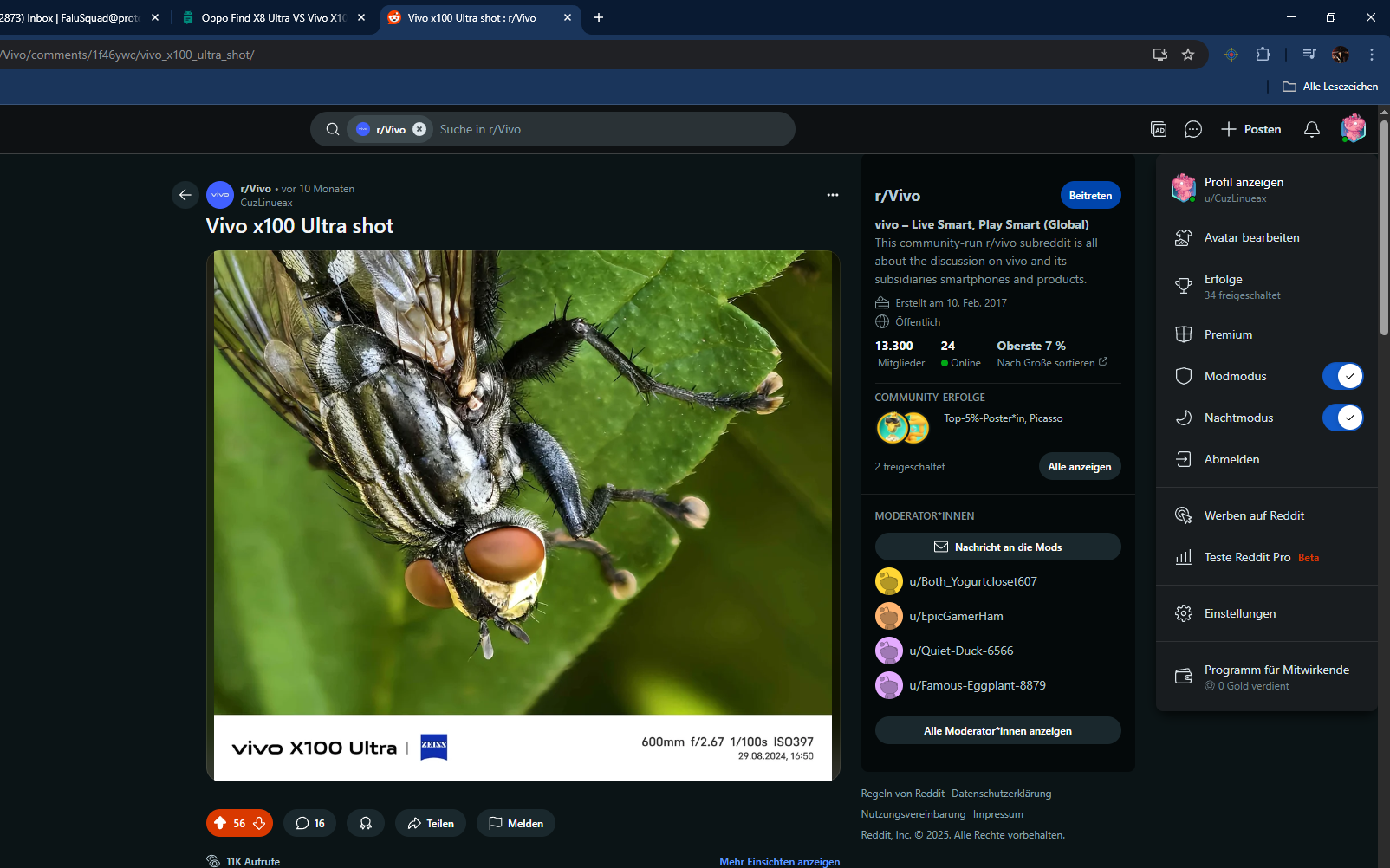
Task: Click the Teilen share button
Action: 431,823
